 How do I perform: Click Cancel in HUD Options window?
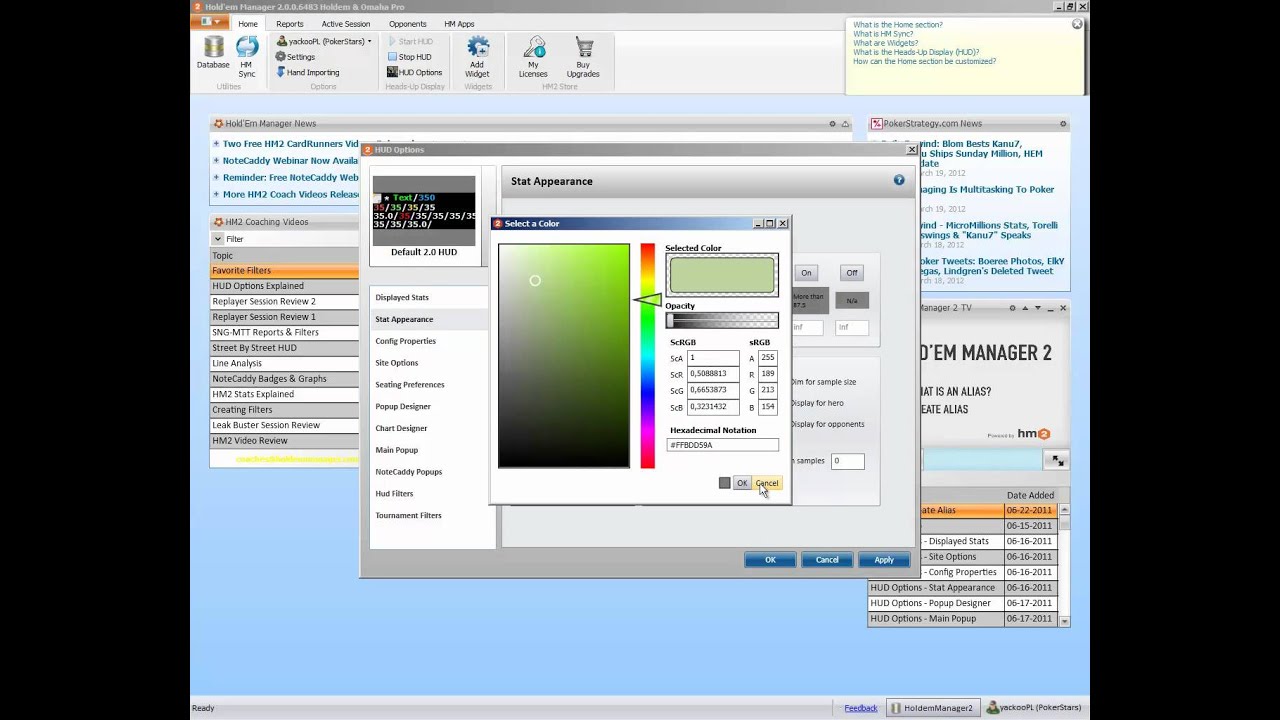pos(827,560)
